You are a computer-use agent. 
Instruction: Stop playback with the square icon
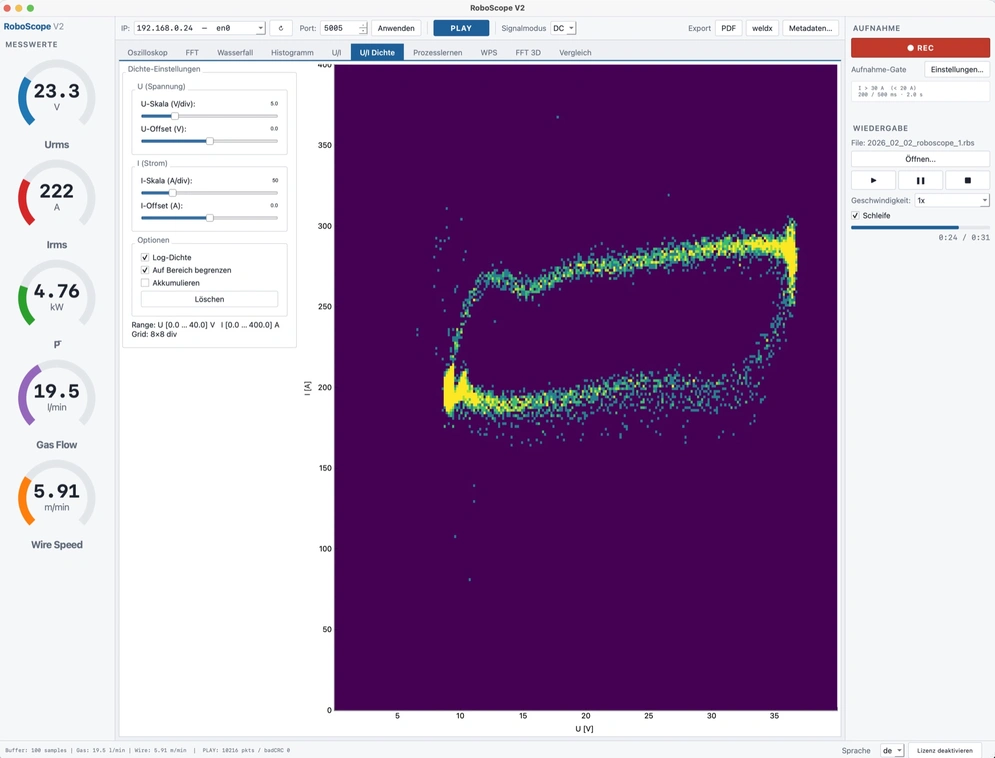coord(967,180)
